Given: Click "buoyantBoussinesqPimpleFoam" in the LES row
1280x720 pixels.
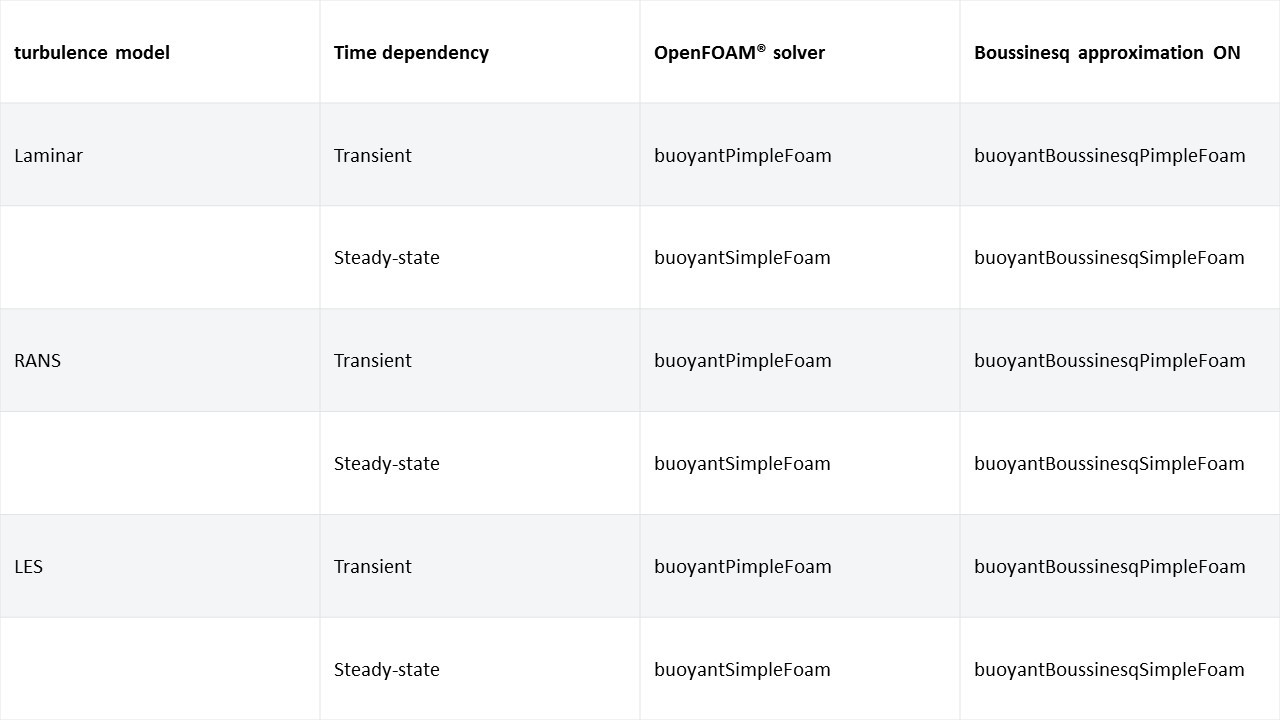Looking at the screenshot, I should pos(1110,567).
